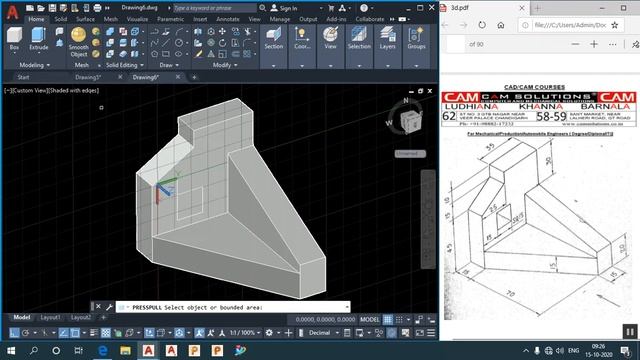This screenshot has height=360, width=640.
Task: Switch to the Layout1 tab
Action: point(50,317)
